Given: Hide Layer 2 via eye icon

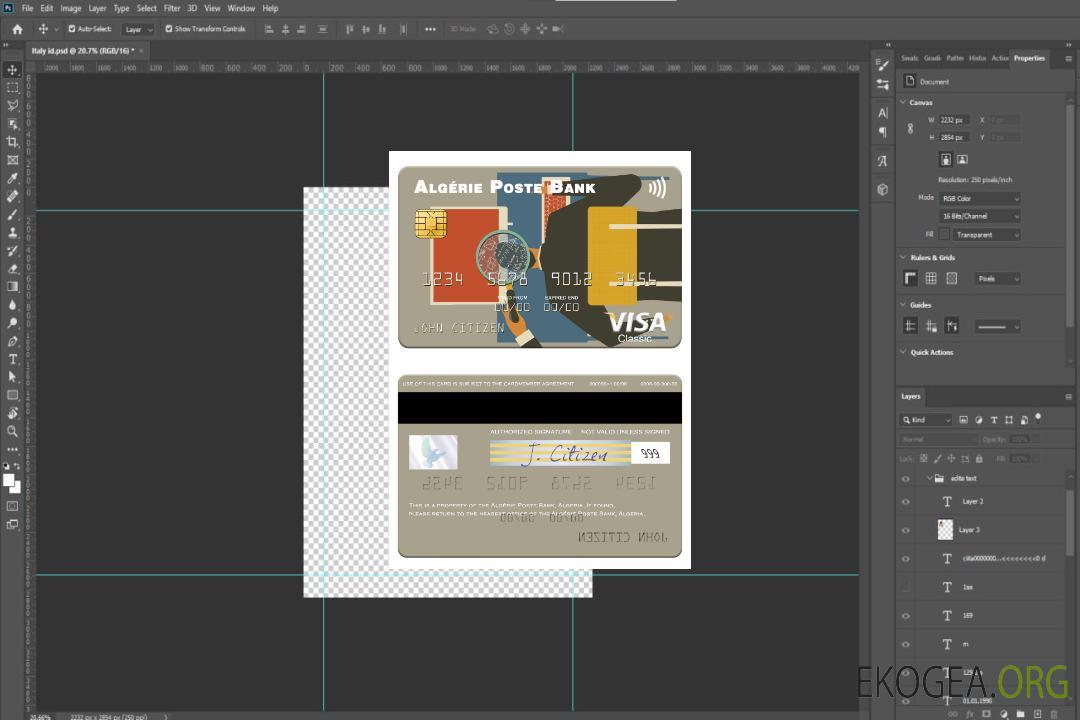Looking at the screenshot, I should pyautogui.click(x=906, y=502).
